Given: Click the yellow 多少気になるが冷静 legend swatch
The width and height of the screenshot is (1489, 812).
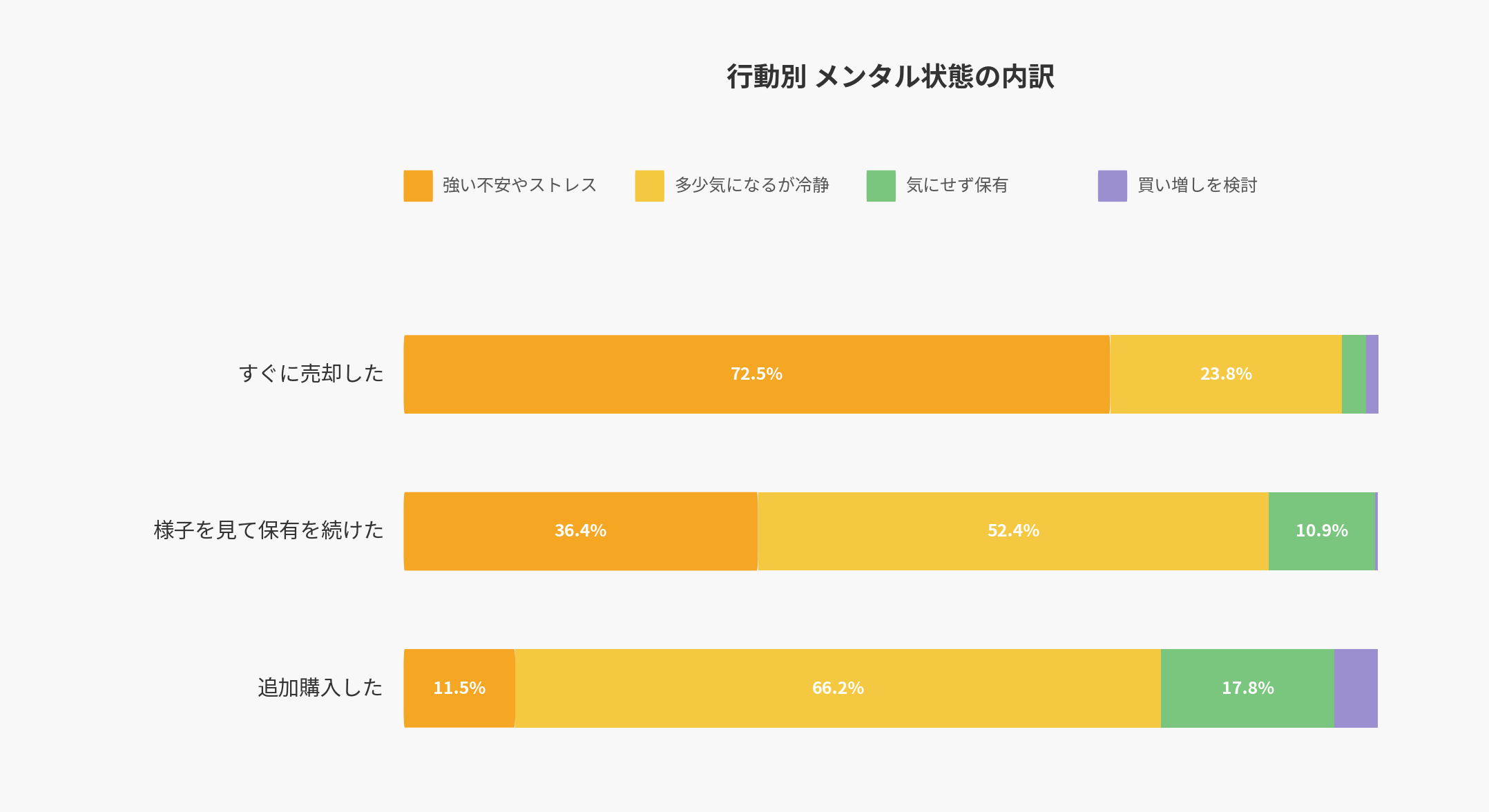Looking at the screenshot, I should click(x=649, y=186).
